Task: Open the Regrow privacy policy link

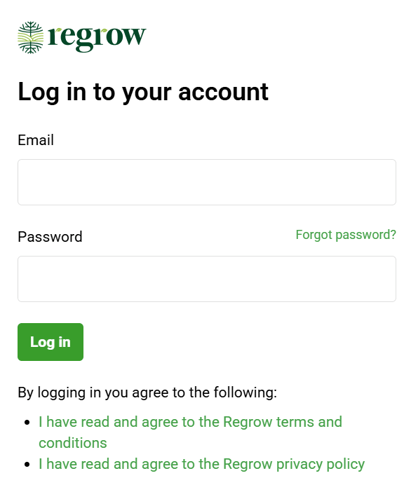Action: pyautogui.click(x=202, y=464)
